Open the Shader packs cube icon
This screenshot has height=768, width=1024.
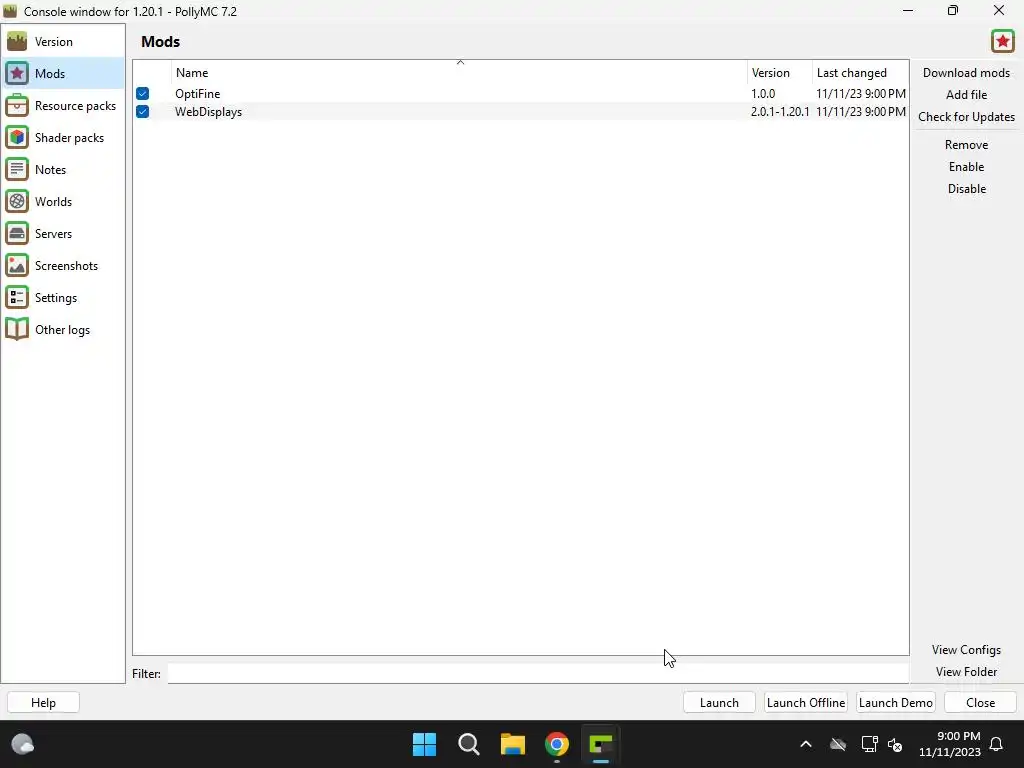click(x=17, y=137)
